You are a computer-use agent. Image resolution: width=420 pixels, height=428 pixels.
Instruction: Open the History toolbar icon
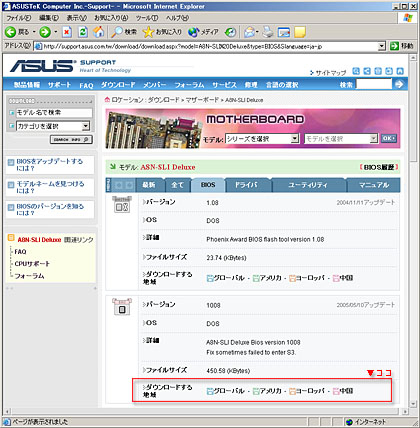[x=230, y=32]
